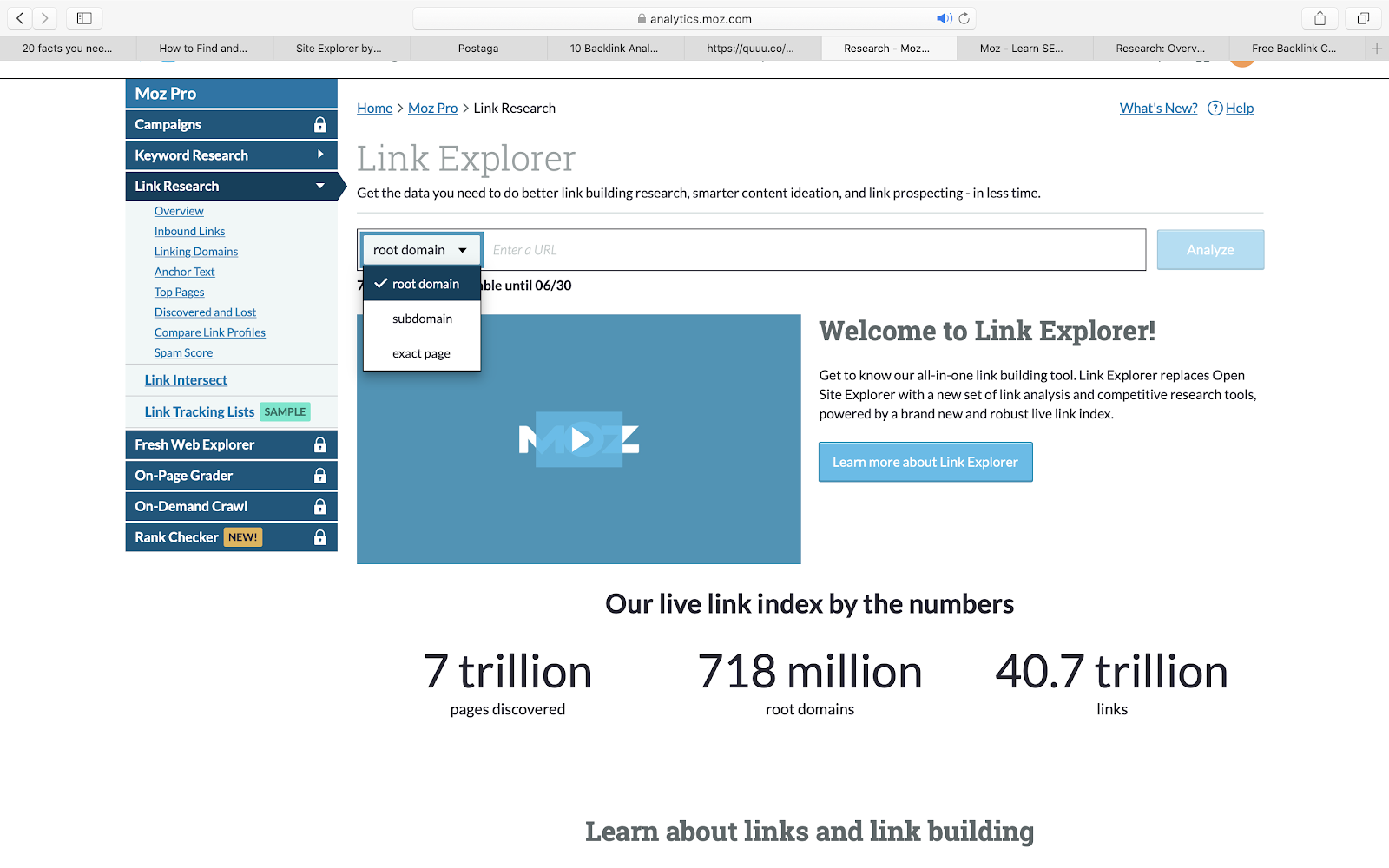
Task: Switch to the 'Site Explorer by...' tab
Action: (x=340, y=49)
